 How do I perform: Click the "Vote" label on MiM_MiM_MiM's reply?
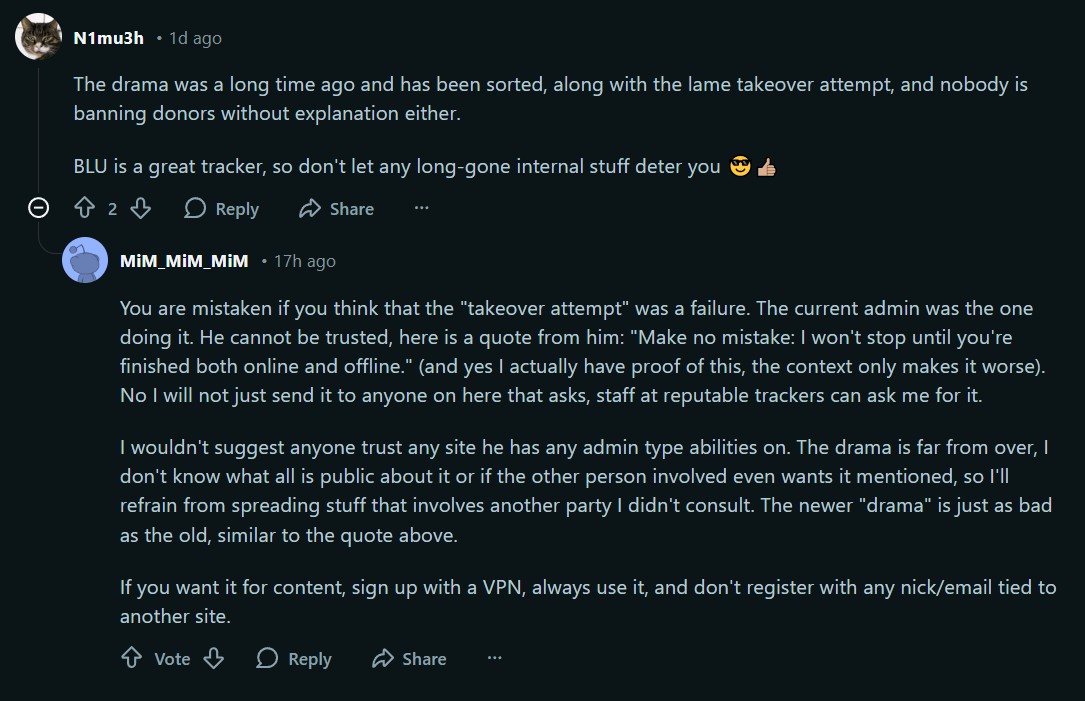(x=172, y=658)
